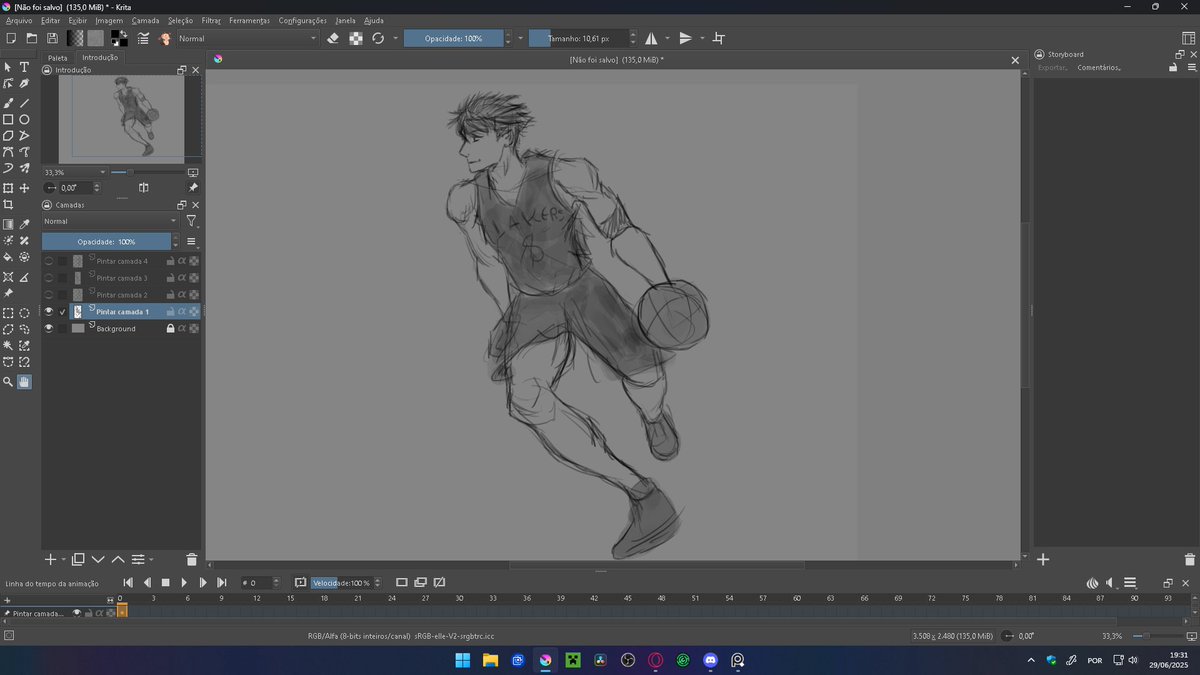This screenshot has height=675, width=1200.
Task: Toggle the Eraser mode in the toolbar
Action: click(333, 38)
